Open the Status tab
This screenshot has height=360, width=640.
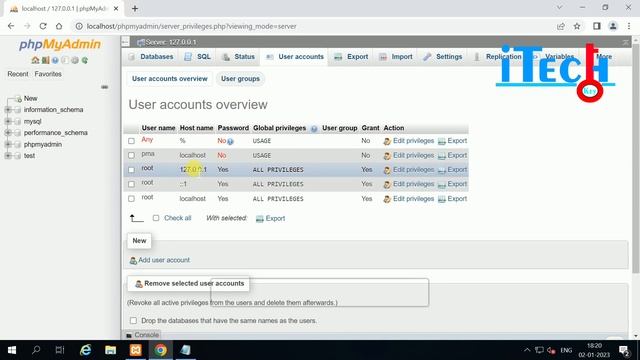(x=239, y=57)
